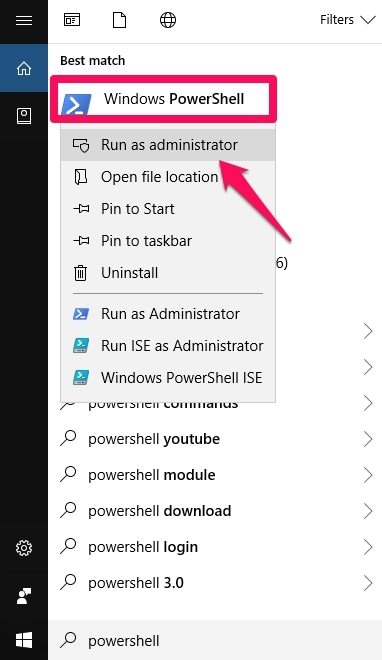The height and width of the screenshot is (660, 382).
Task: Choose Run as administrator with shield icon
Action: pos(168,145)
